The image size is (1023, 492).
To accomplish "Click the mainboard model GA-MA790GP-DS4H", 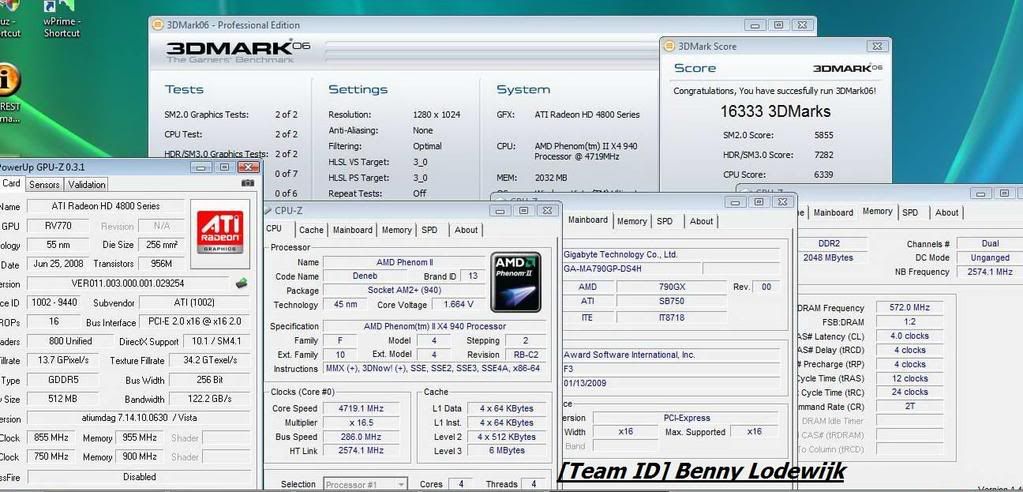I will (x=632, y=268).
